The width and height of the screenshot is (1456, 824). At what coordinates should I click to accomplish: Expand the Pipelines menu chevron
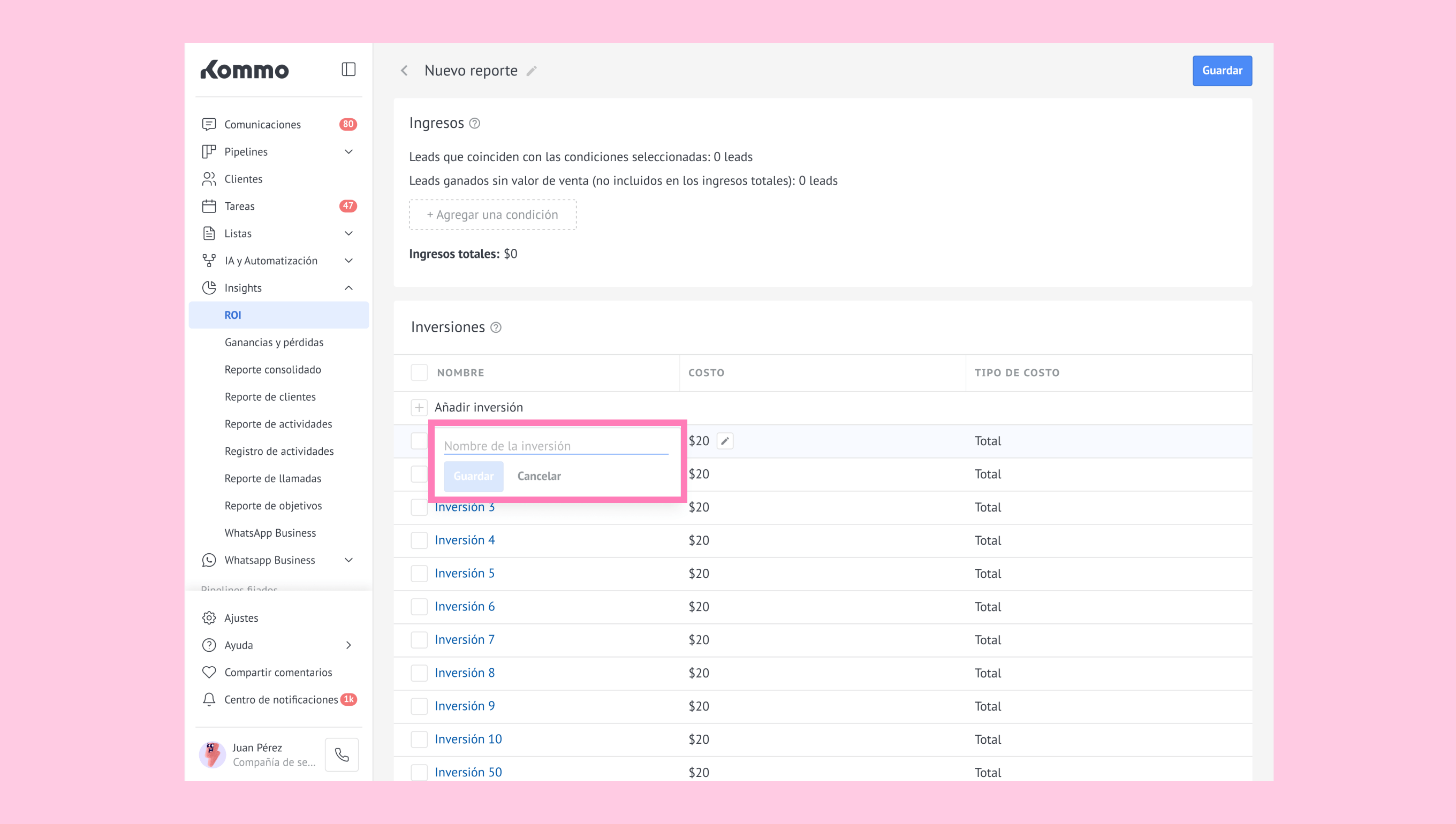pyautogui.click(x=348, y=151)
